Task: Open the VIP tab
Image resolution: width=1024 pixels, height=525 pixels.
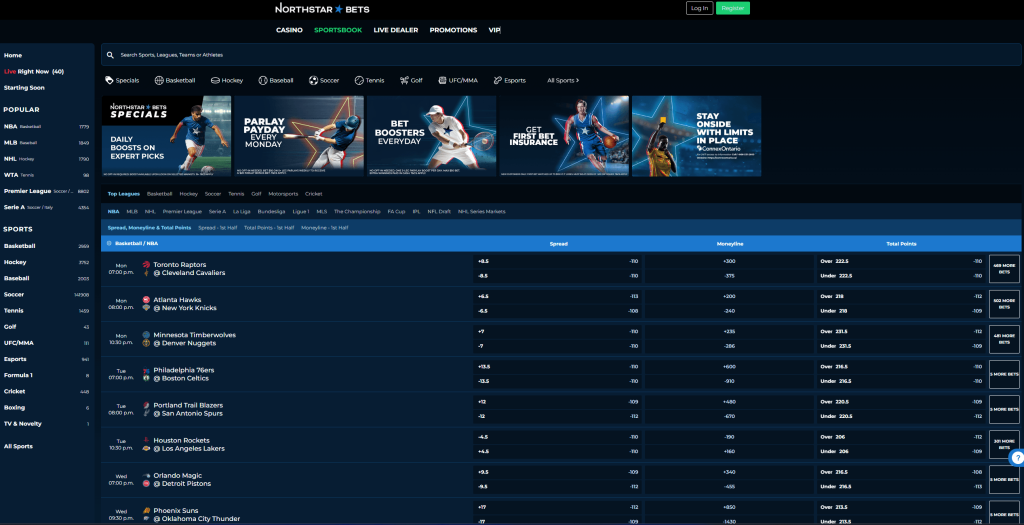Action: coord(494,30)
